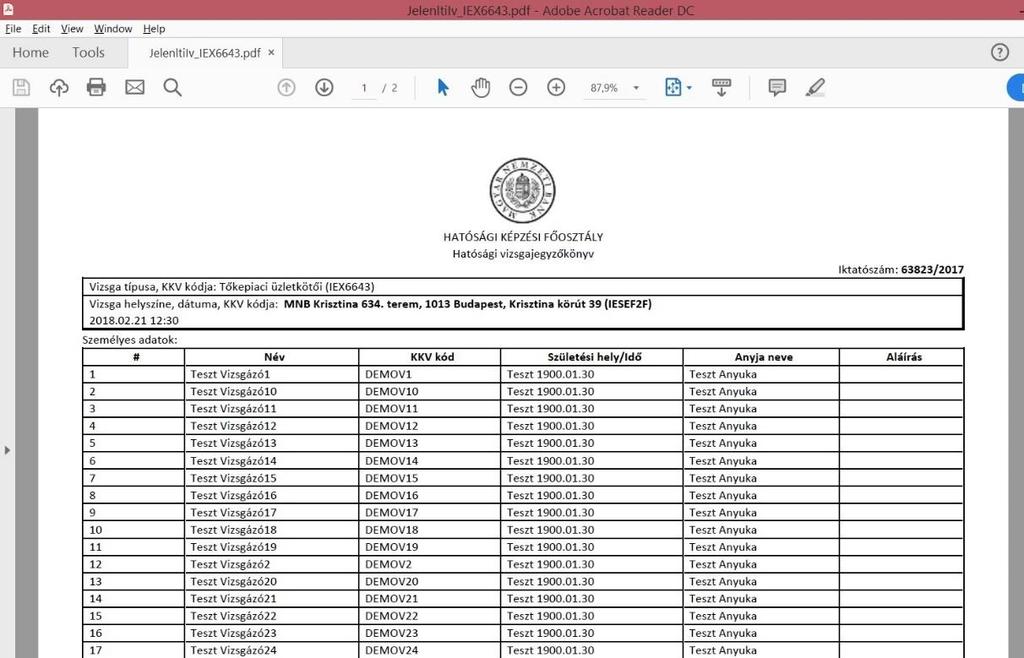Click the 2018.02.21 12:30 date text
The image size is (1024, 658).
(x=134, y=321)
